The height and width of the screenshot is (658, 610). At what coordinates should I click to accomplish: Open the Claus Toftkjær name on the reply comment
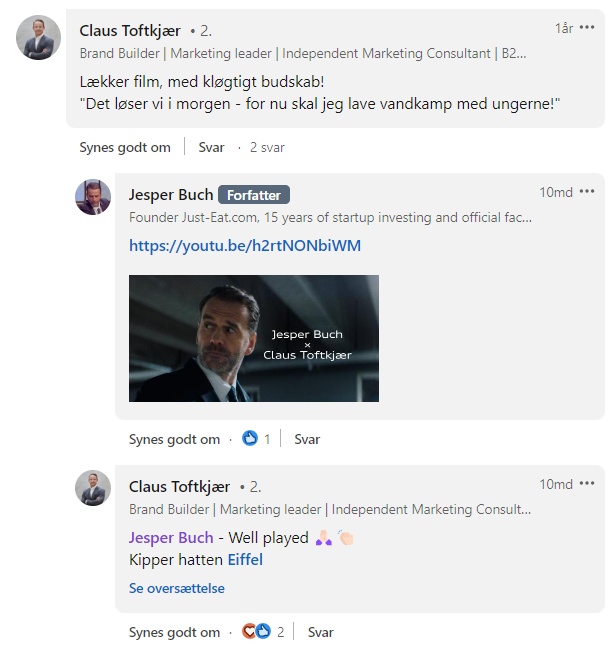(x=180, y=486)
